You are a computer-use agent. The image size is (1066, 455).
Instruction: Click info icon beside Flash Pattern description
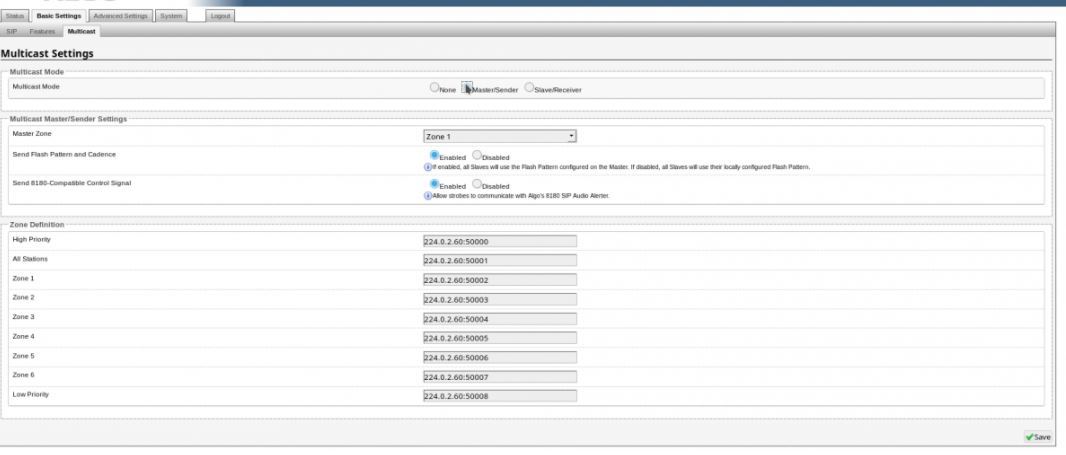point(428,166)
